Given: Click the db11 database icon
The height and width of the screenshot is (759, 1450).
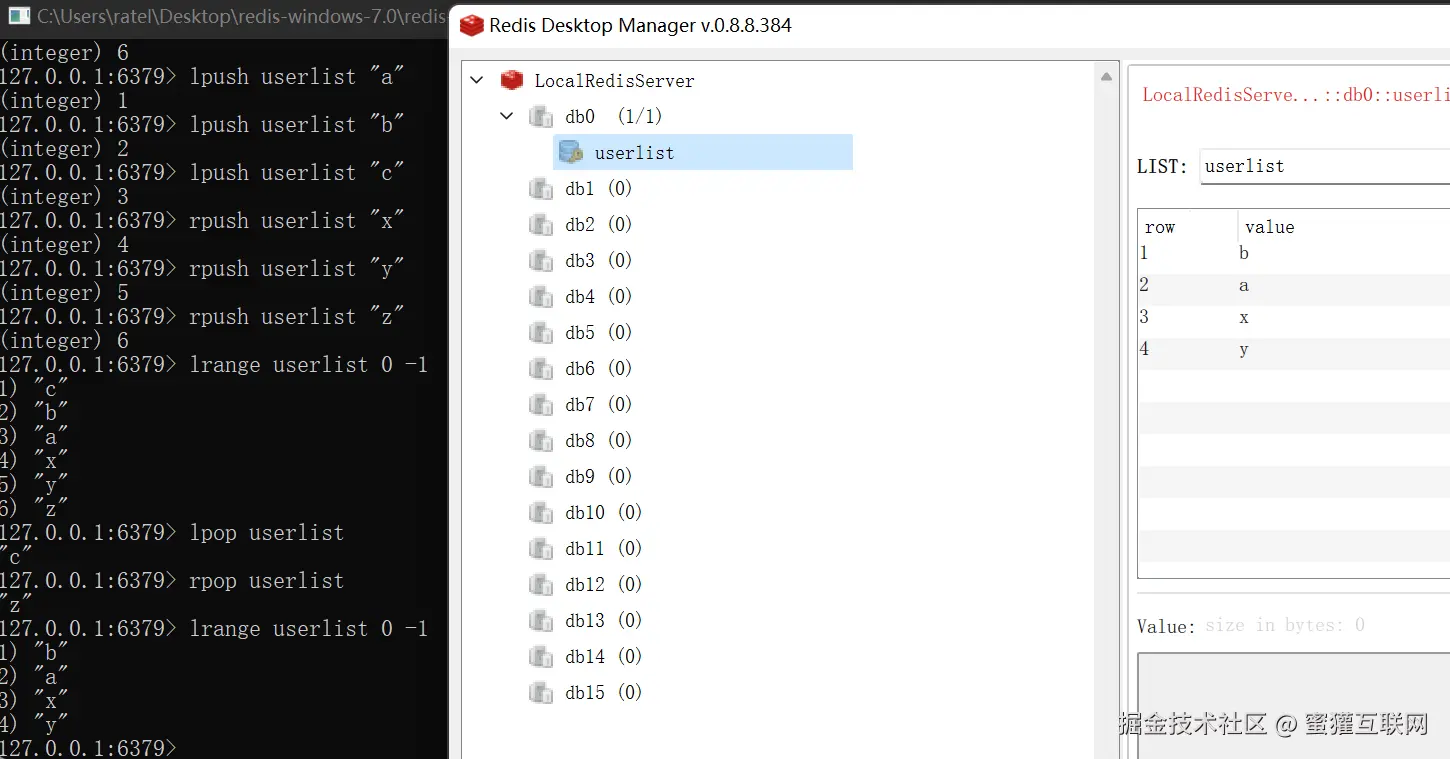Looking at the screenshot, I should 541,549.
